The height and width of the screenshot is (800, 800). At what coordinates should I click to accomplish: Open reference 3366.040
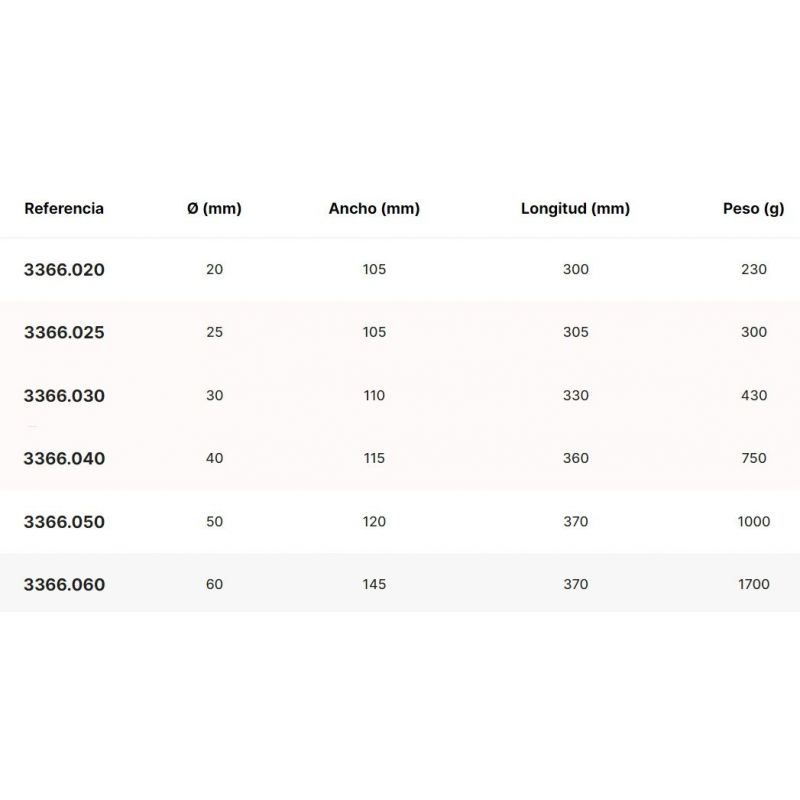(64, 459)
